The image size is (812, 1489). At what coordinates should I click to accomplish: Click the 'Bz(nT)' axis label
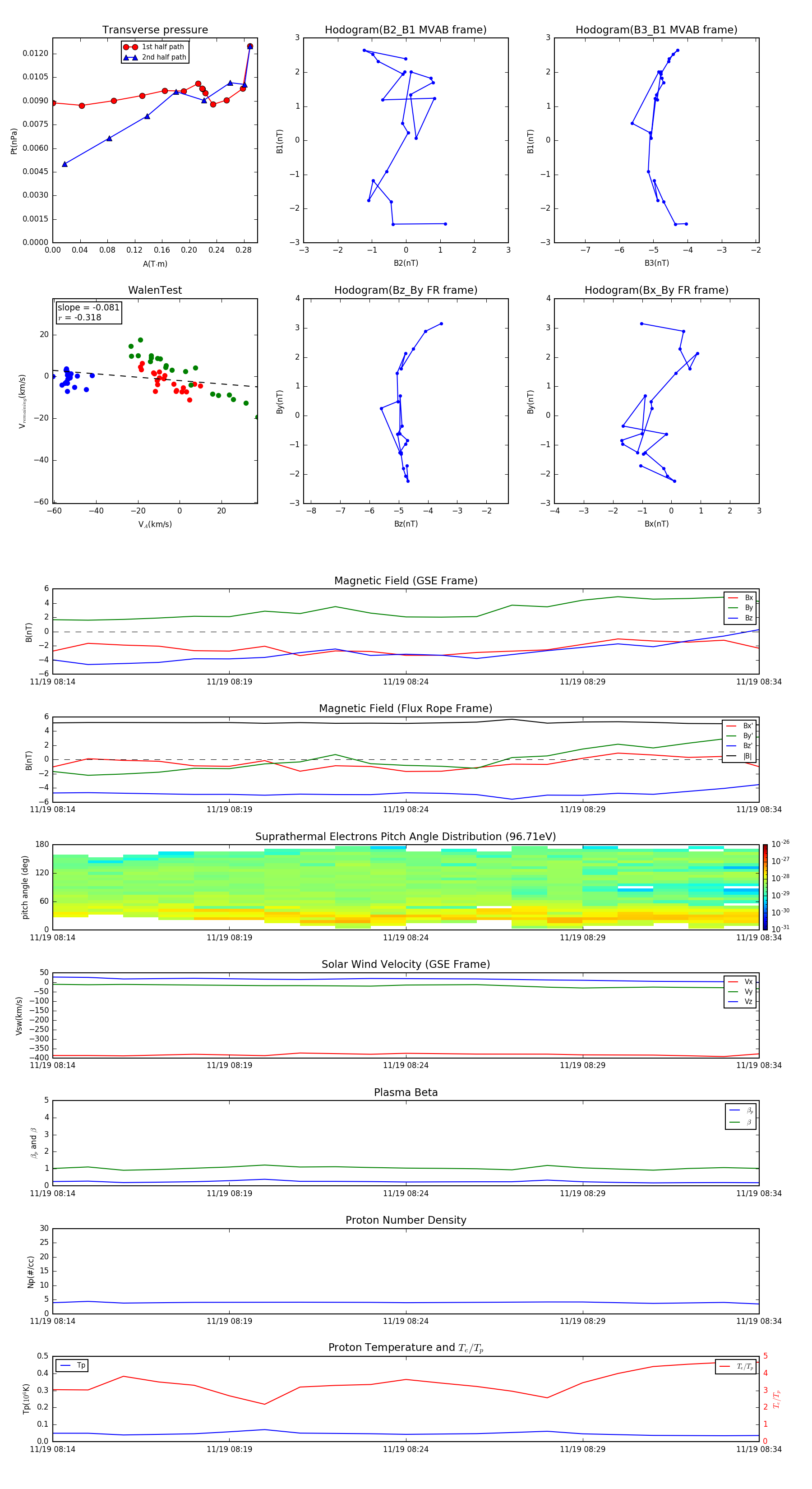tap(406, 524)
